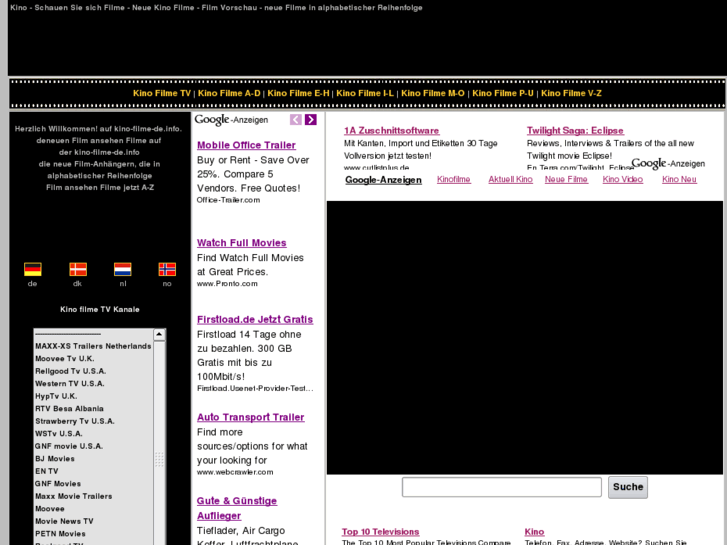Screen dimensions: 727x545
Task: Select Reilgood Tv U.S.A. channel
Action: click(70, 372)
